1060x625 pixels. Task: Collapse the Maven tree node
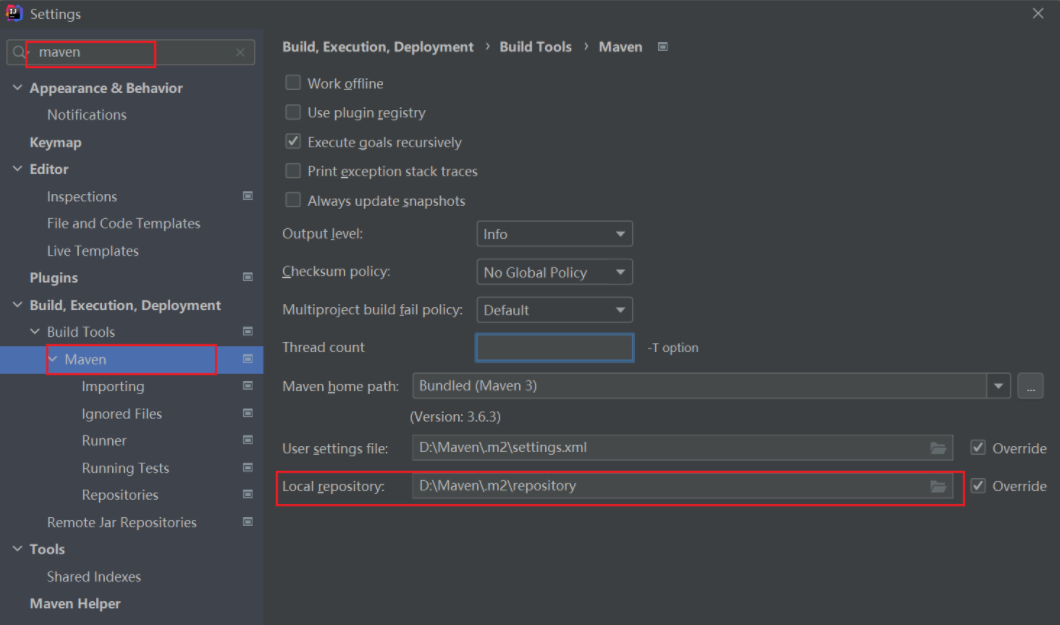(x=53, y=359)
